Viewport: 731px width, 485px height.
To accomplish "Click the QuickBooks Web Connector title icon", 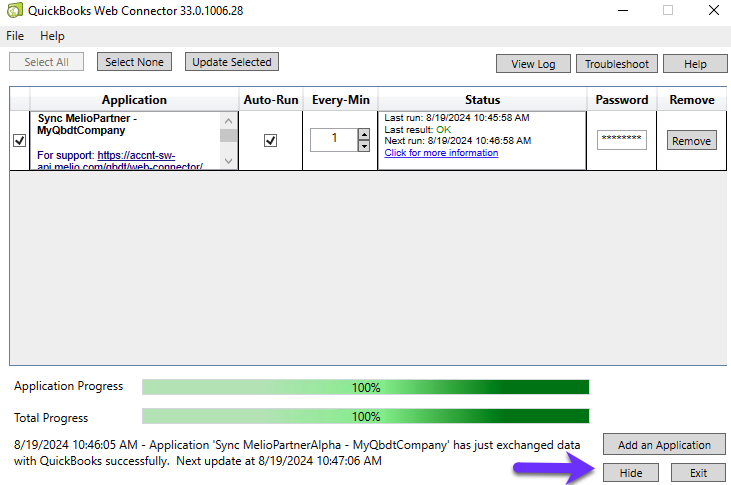I will pyautogui.click(x=14, y=10).
